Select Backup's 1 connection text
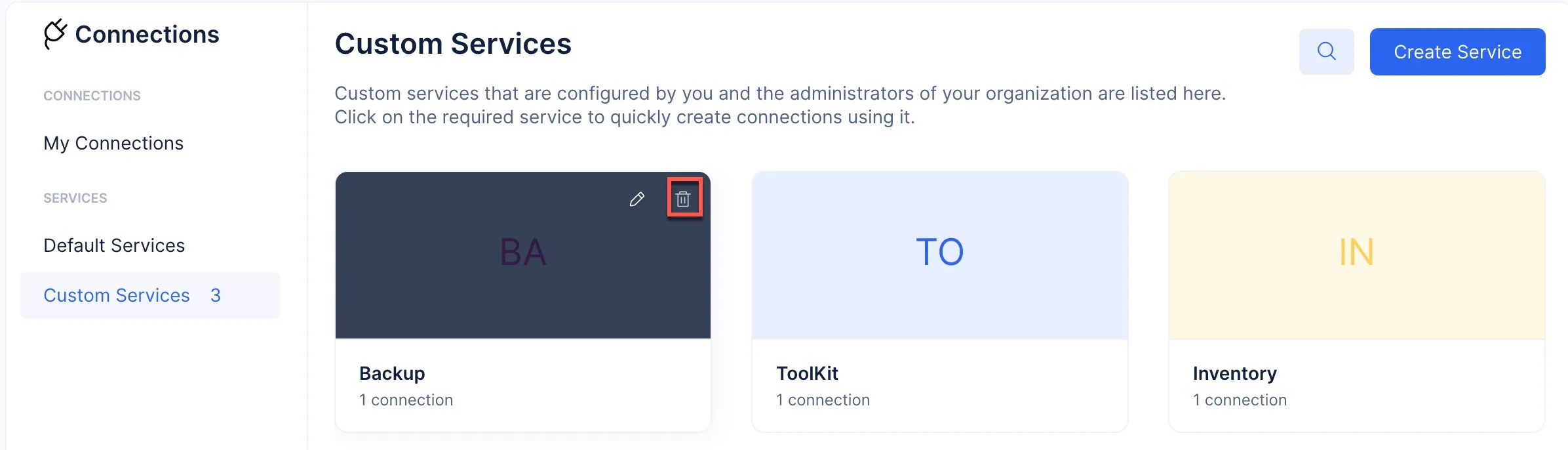Image resolution: width=1568 pixels, height=450 pixels. (406, 400)
